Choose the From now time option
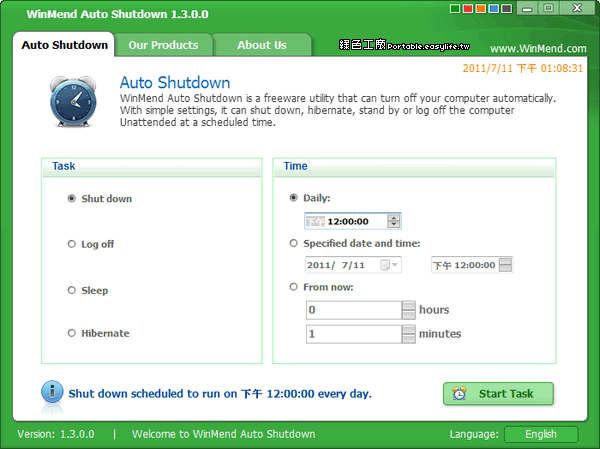This screenshot has width=600, height=449. click(321, 287)
